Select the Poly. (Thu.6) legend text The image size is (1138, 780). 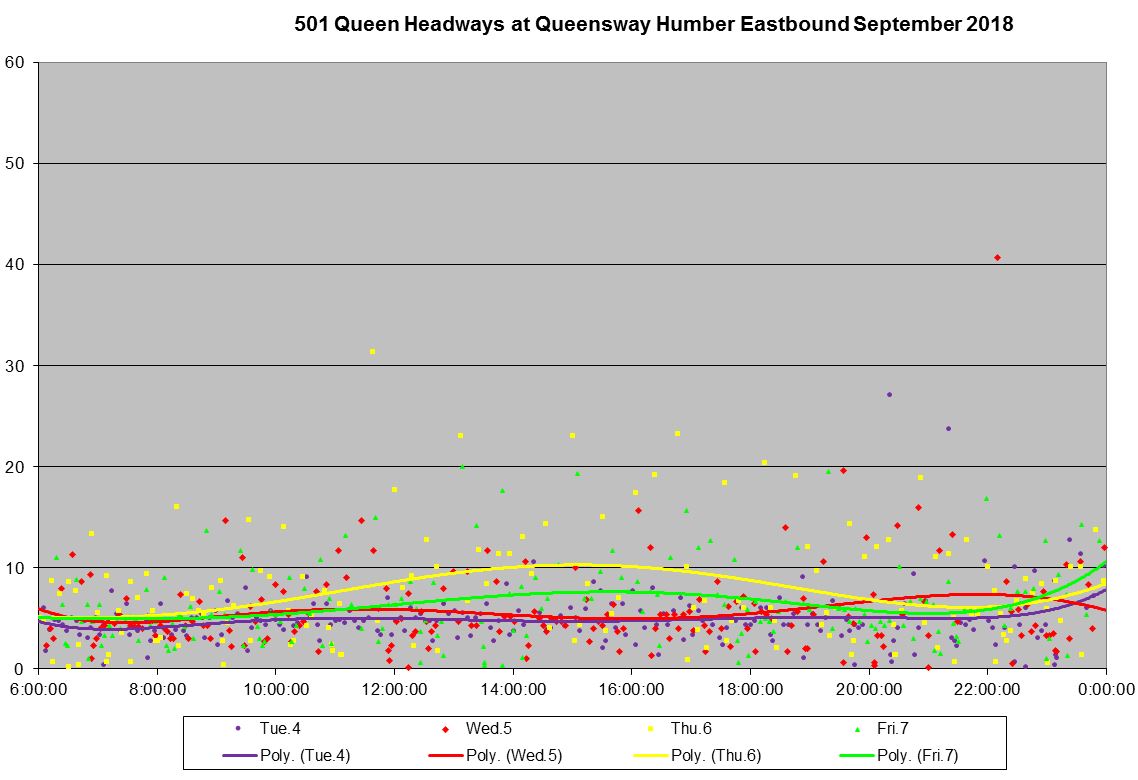pos(718,755)
